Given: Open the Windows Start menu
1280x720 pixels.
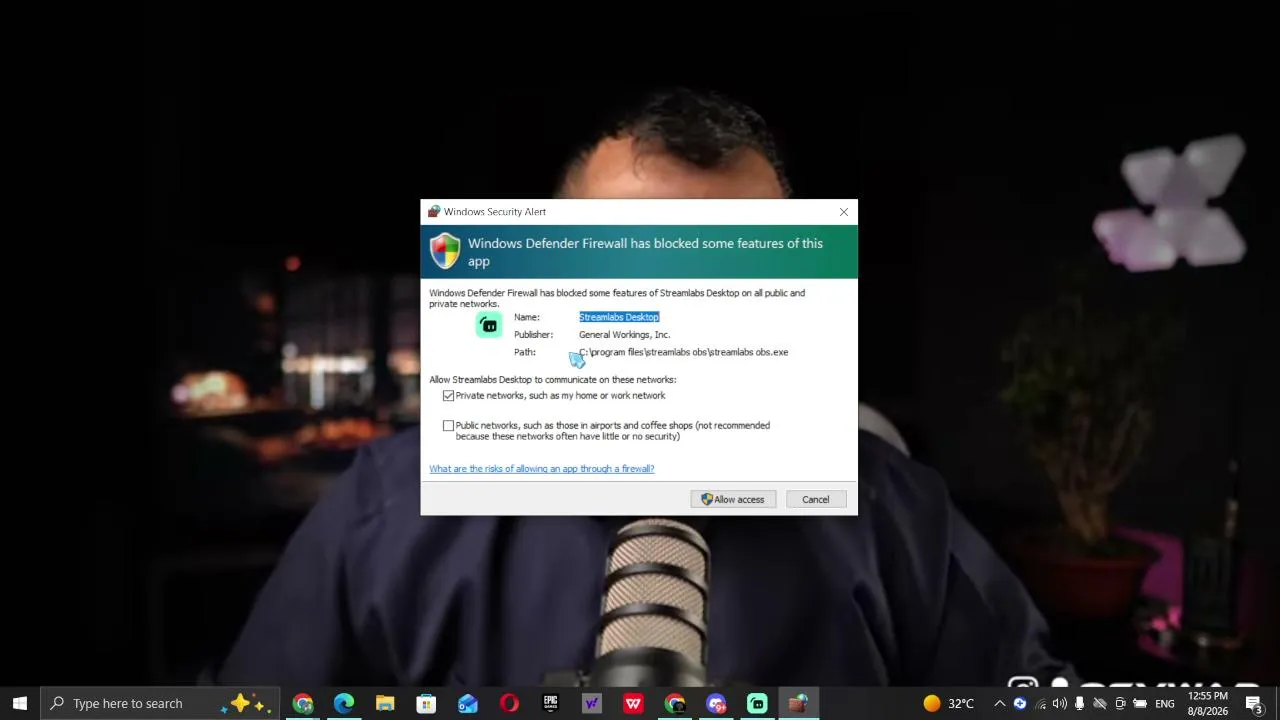Looking at the screenshot, I should (x=20, y=703).
